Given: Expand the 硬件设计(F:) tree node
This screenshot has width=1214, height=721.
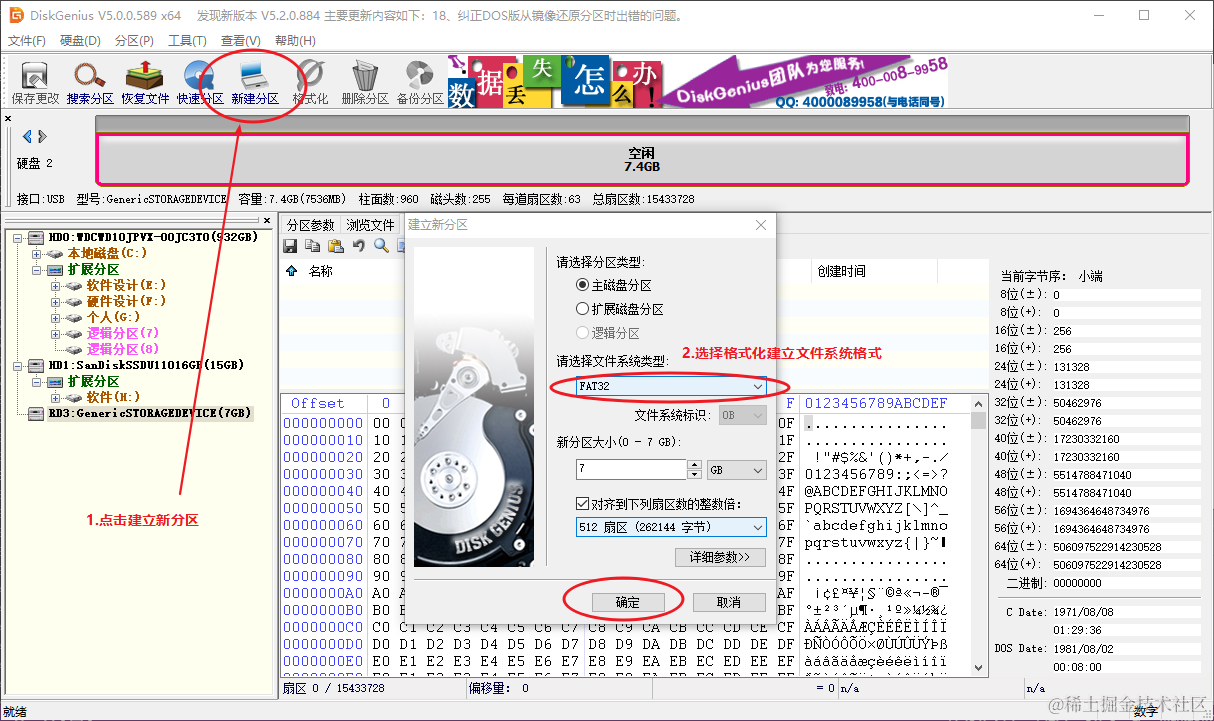Looking at the screenshot, I should click(56, 302).
